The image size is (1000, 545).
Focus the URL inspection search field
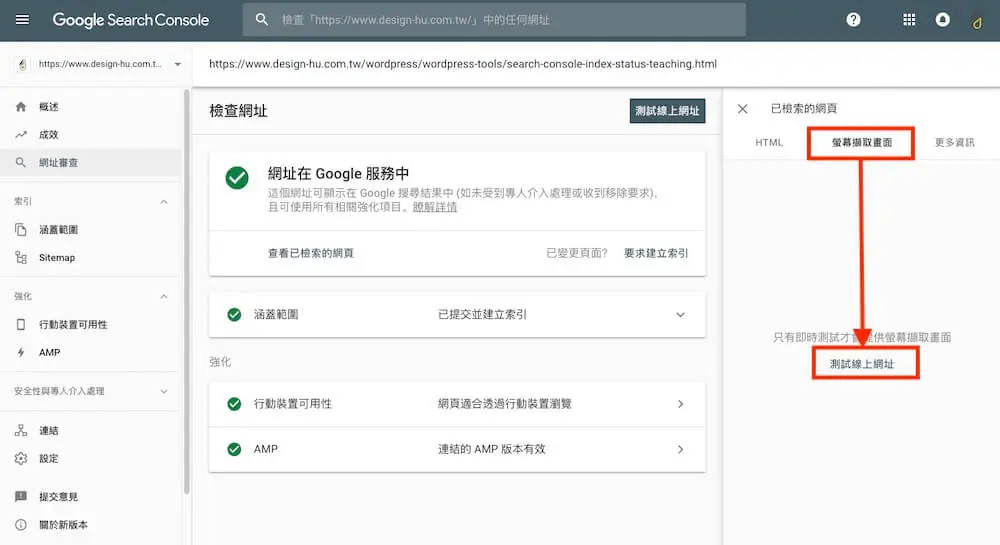[494, 20]
